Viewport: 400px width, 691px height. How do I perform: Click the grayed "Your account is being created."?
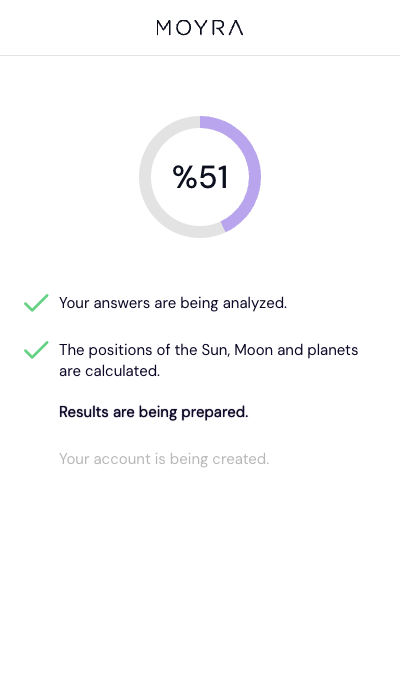[164, 459]
